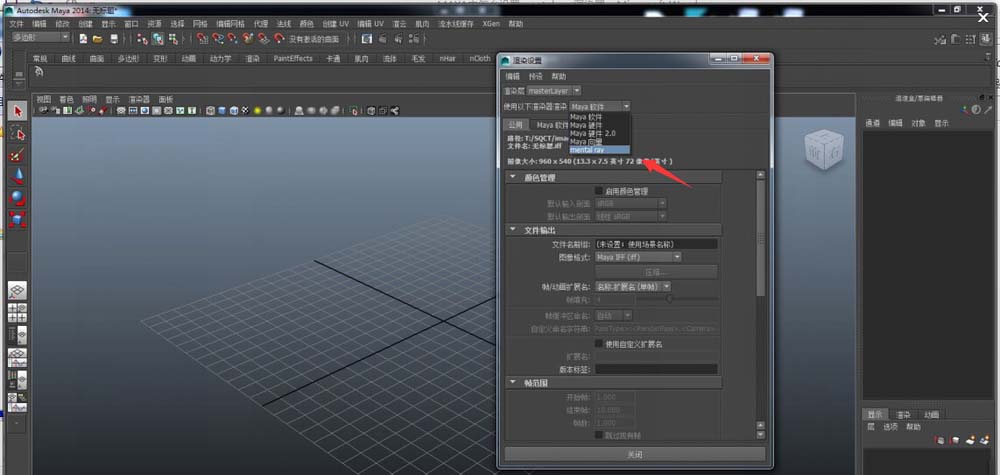Click the 关闭 button at dialog bottom
The height and width of the screenshot is (475, 1000).
click(x=635, y=454)
